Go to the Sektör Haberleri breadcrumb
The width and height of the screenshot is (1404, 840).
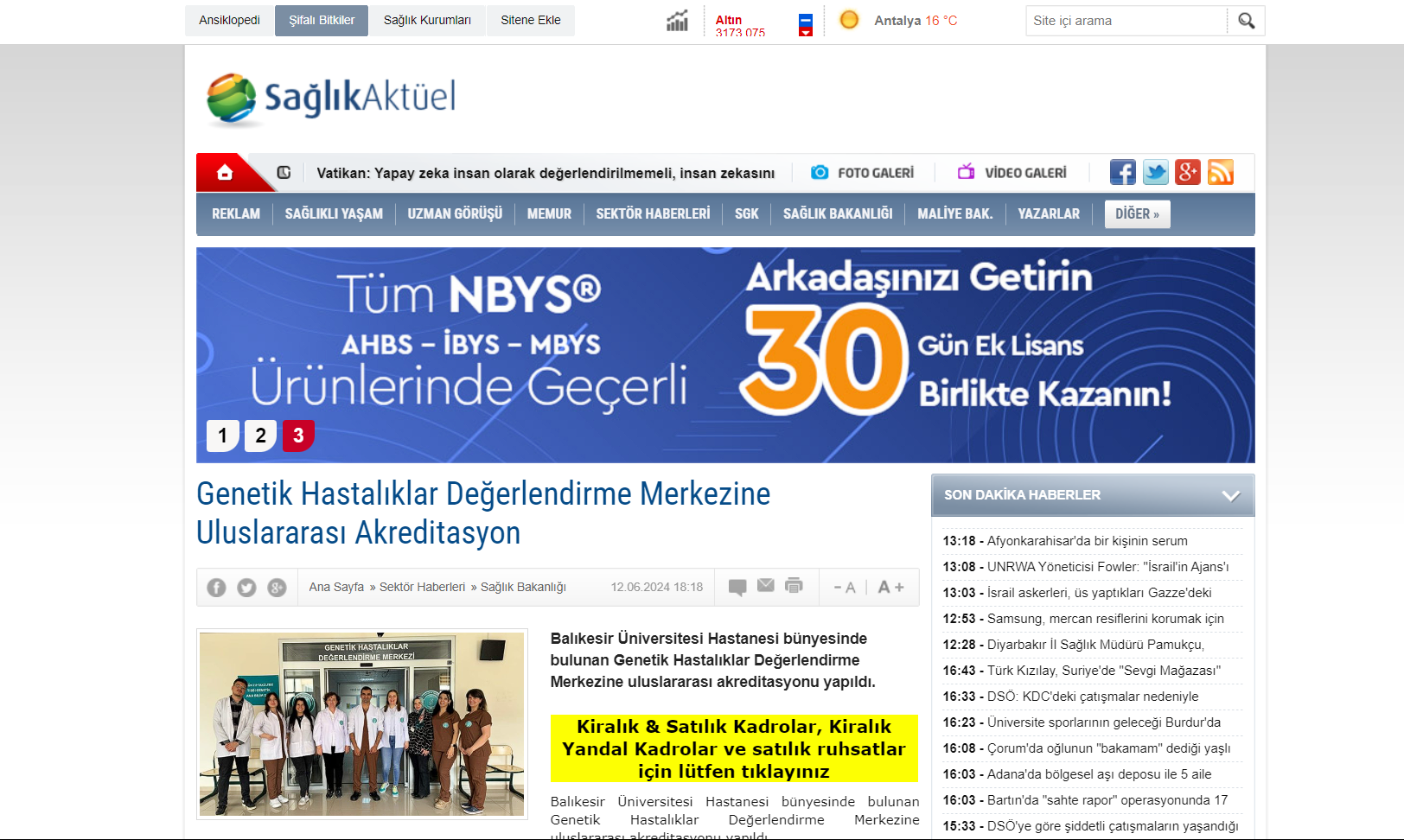pyautogui.click(x=422, y=588)
